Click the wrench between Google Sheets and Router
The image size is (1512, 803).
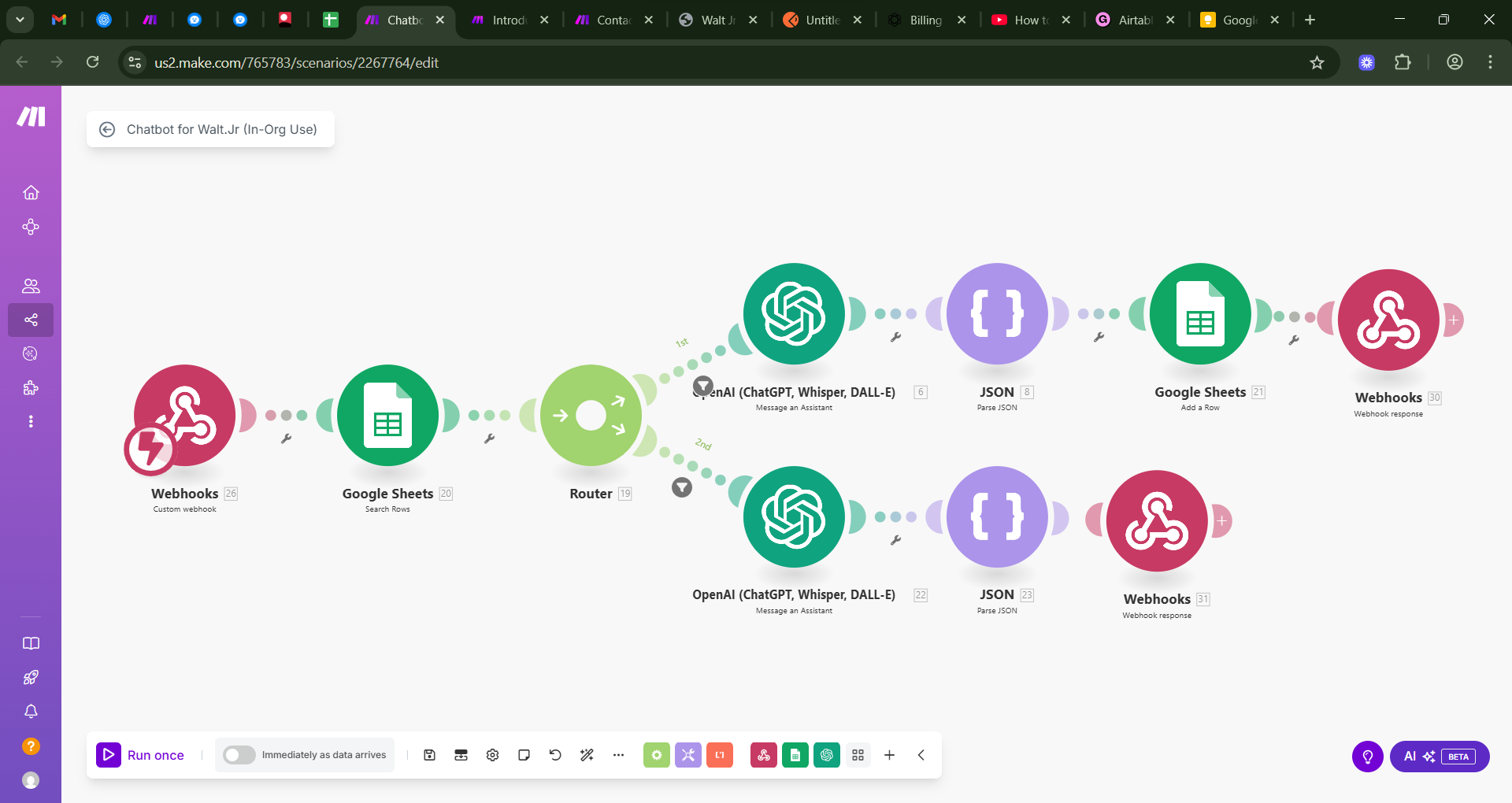point(490,439)
